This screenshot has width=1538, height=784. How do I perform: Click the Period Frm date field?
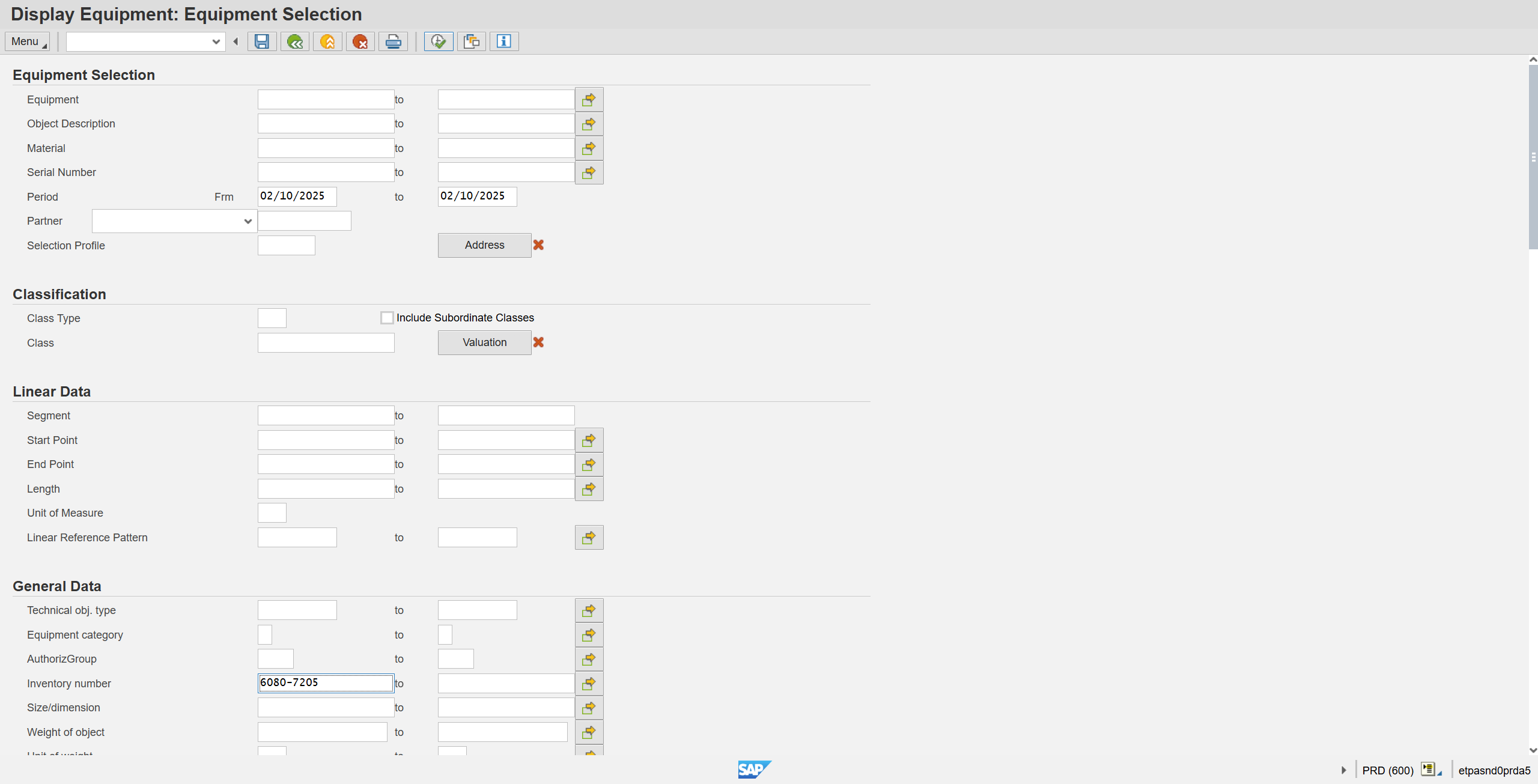pos(297,196)
